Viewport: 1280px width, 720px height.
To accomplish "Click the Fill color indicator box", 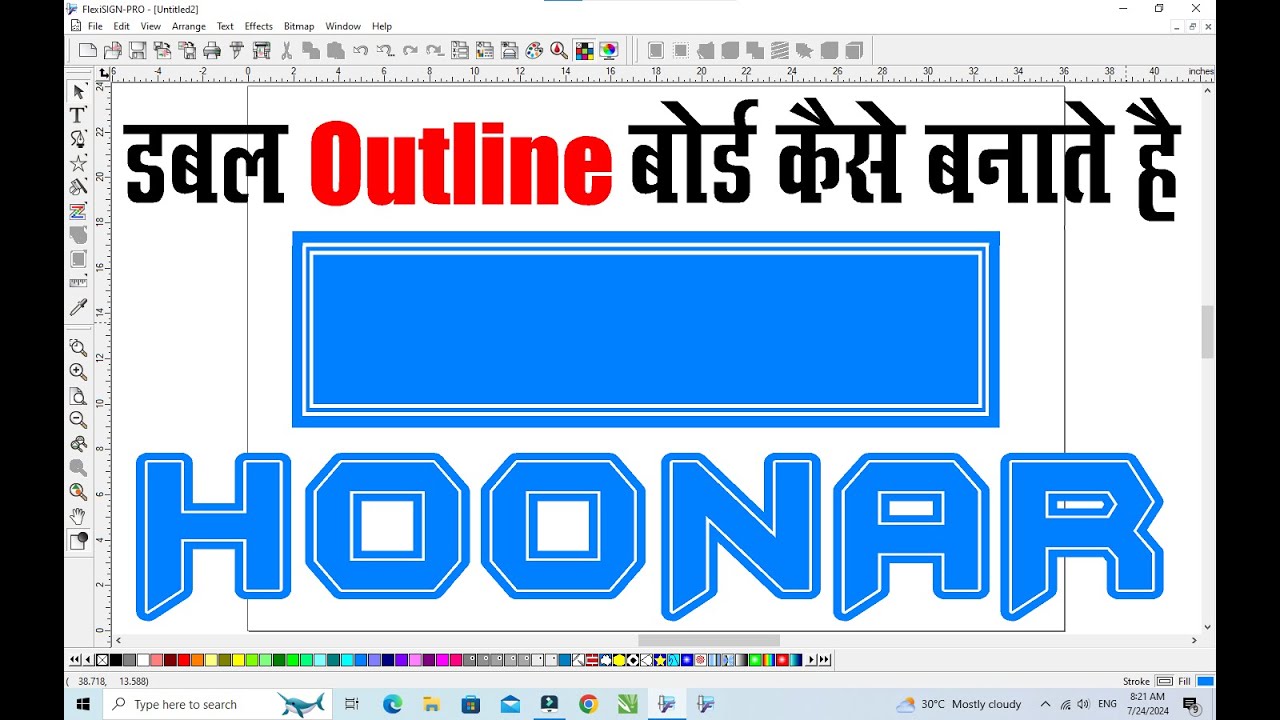I will click(x=1205, y=681).
